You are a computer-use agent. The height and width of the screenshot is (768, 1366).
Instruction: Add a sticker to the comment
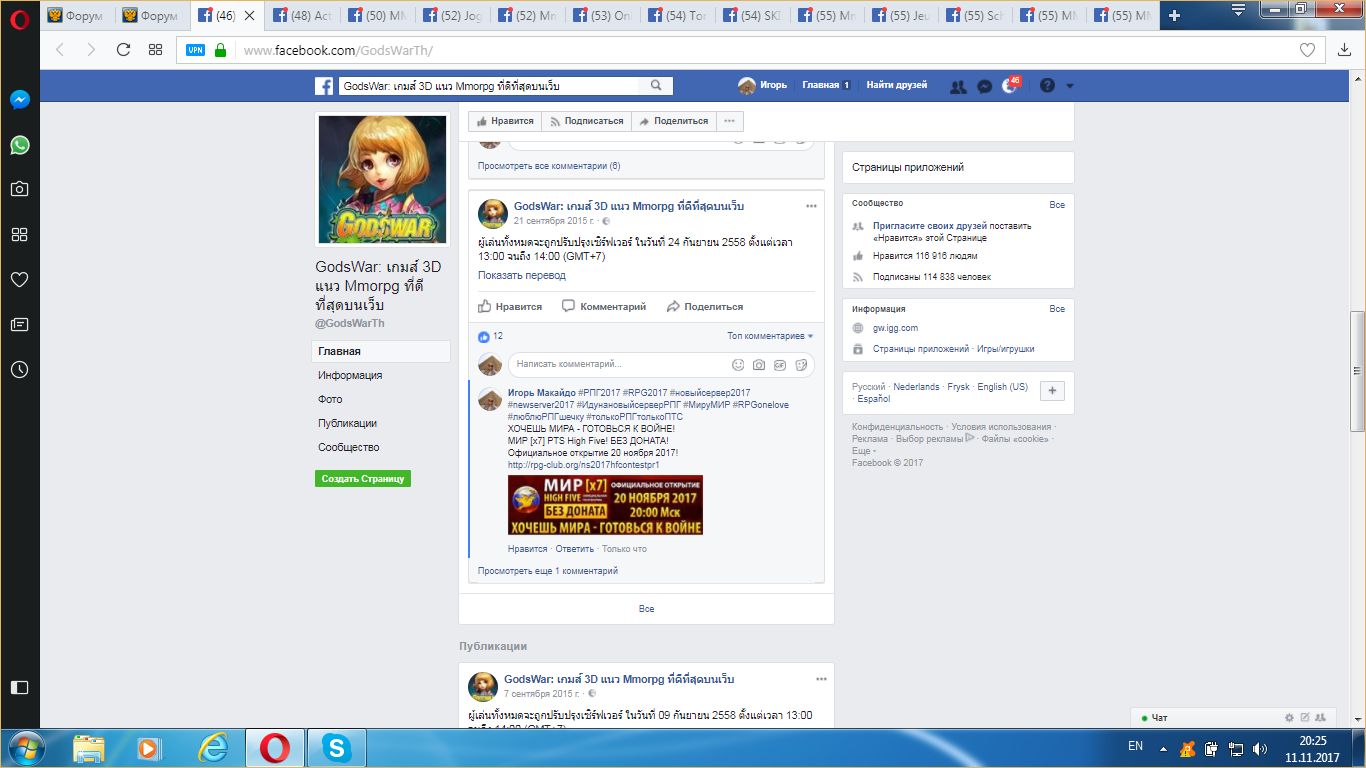coord(801,365)
